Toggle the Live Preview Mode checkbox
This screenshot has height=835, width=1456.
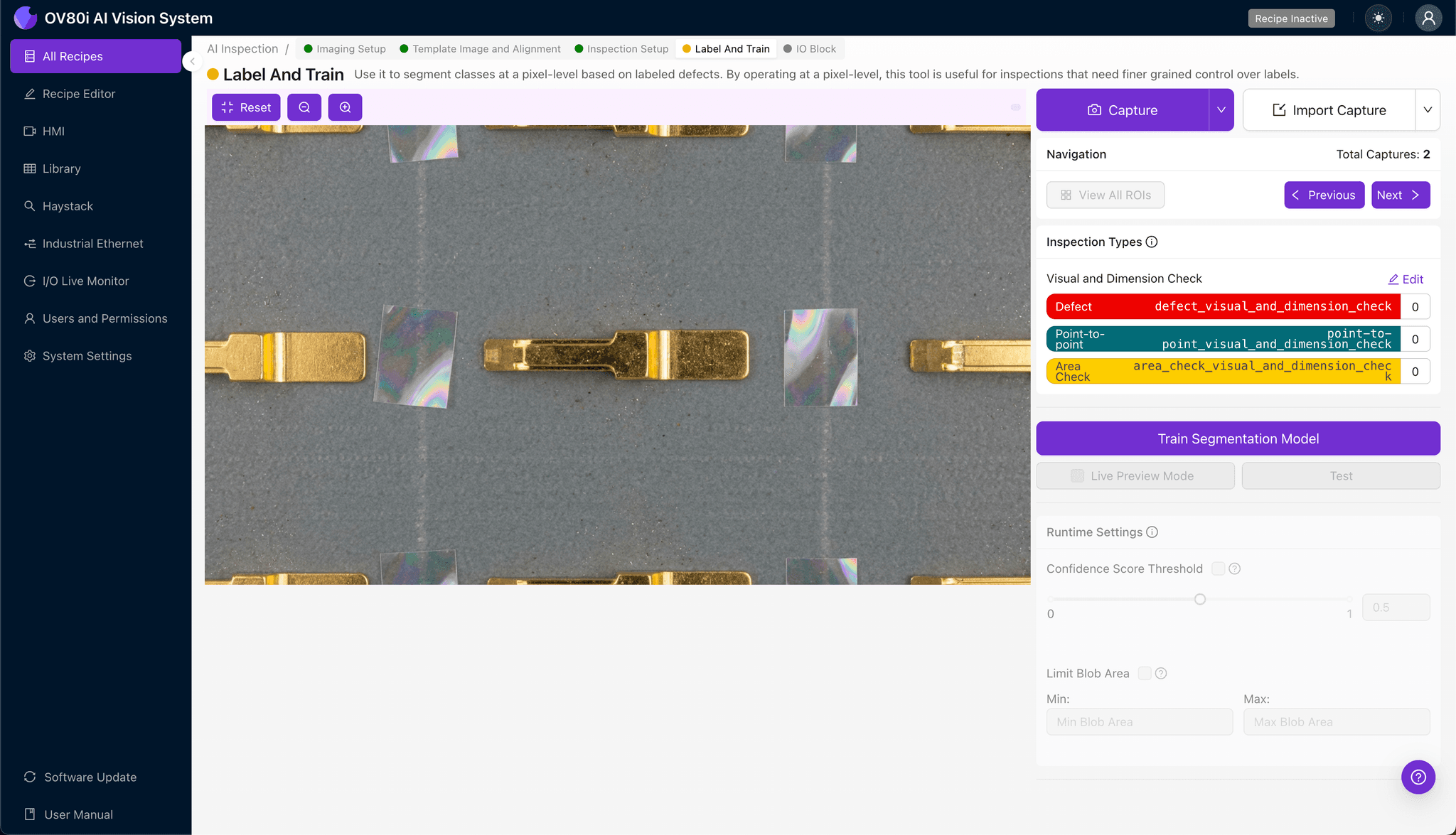point(1077,476)
